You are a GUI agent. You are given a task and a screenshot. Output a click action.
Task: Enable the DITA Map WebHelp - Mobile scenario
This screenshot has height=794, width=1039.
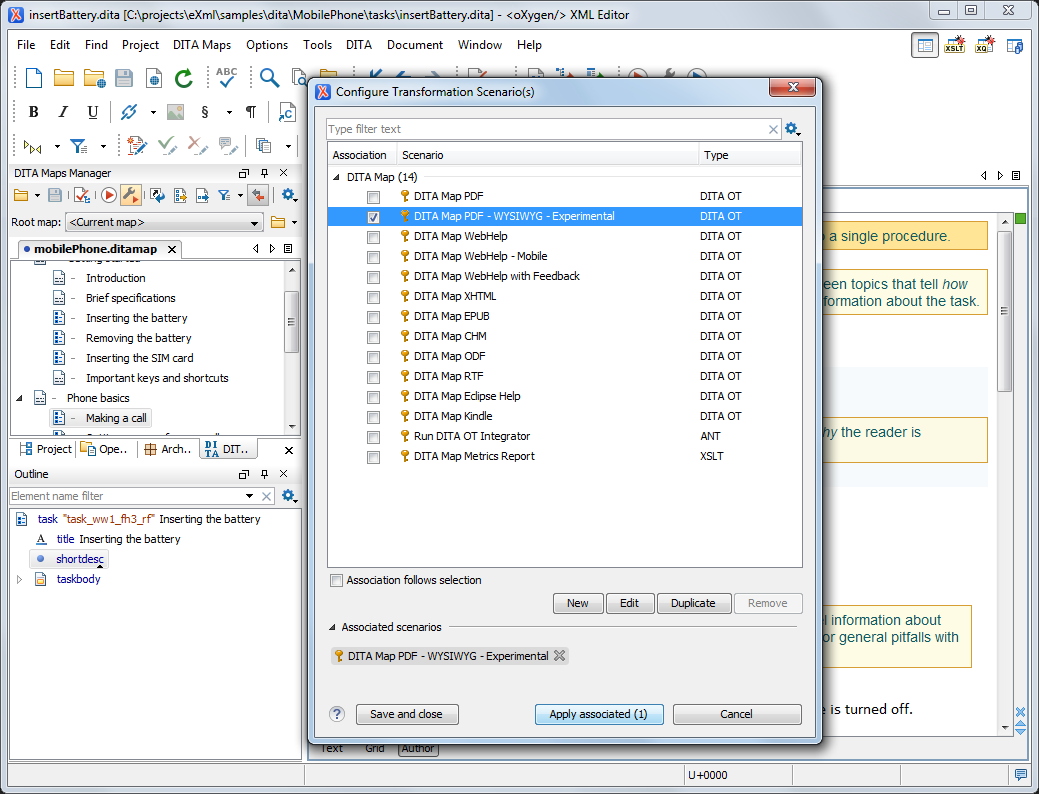tap(374, 256)
